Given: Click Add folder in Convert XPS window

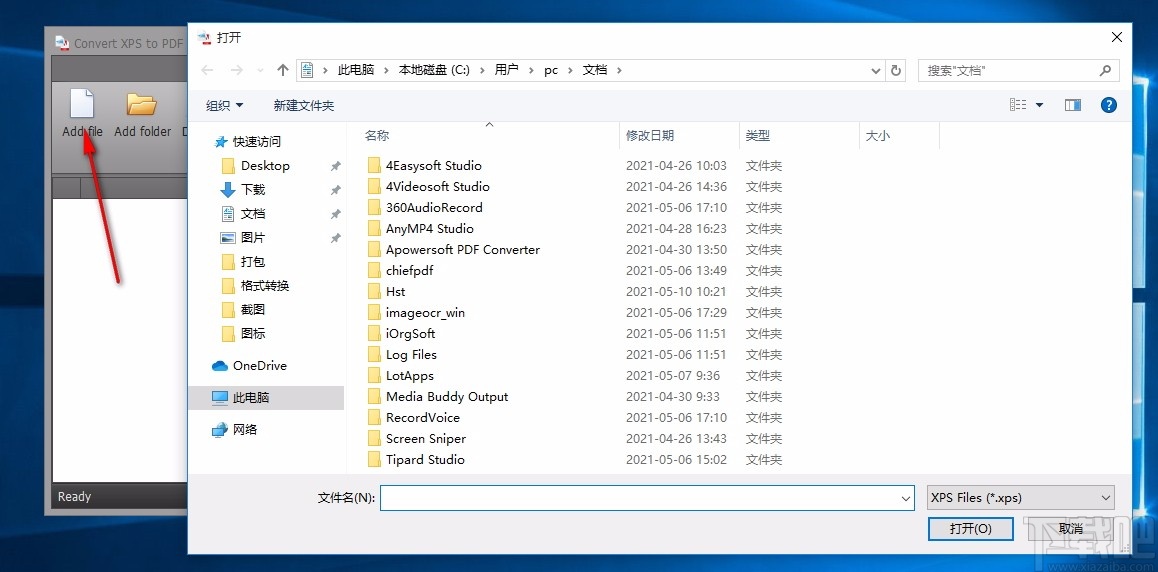Looking at the screenshot, I should [143, 112].
